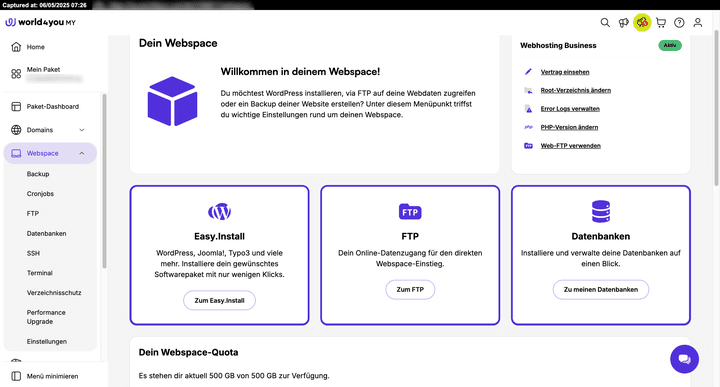Open SSH under Webspace
The height and width of the screenshot is (387, 720).
click(33, 253)
